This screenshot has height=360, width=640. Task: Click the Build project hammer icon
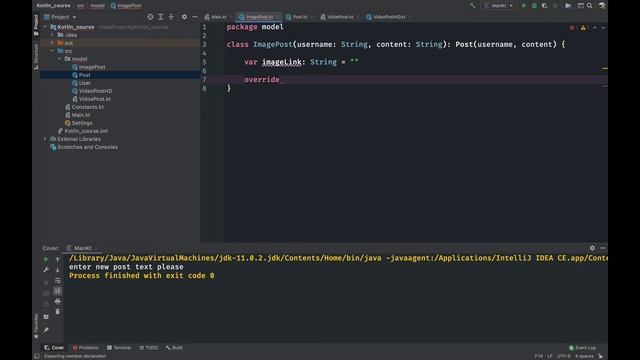[473, 6]
